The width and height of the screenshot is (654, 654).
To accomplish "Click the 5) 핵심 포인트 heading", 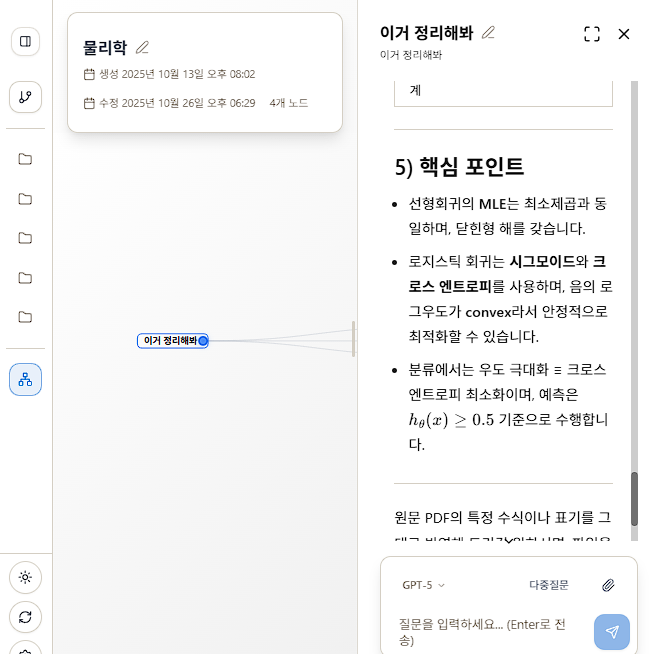I will point(459,167).
